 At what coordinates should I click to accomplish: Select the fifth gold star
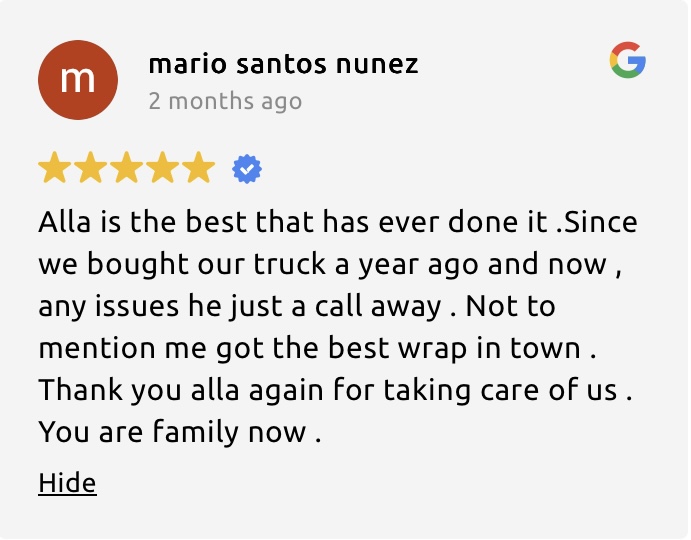pos(199,167)
